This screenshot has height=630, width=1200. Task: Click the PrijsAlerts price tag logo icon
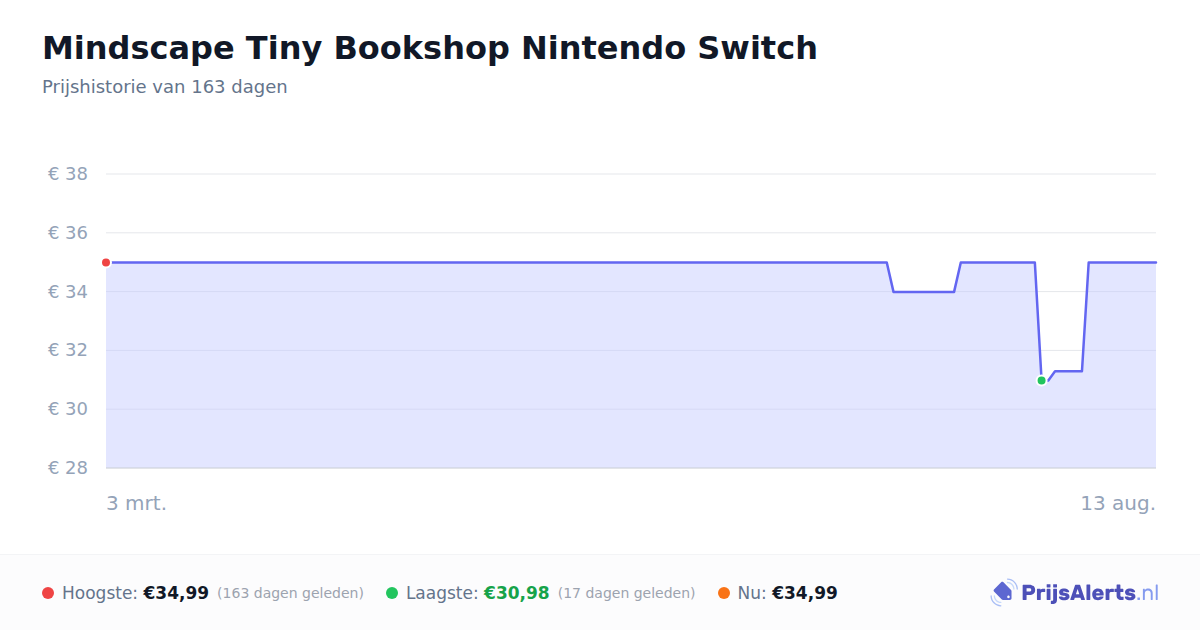tap(1003, 593)
